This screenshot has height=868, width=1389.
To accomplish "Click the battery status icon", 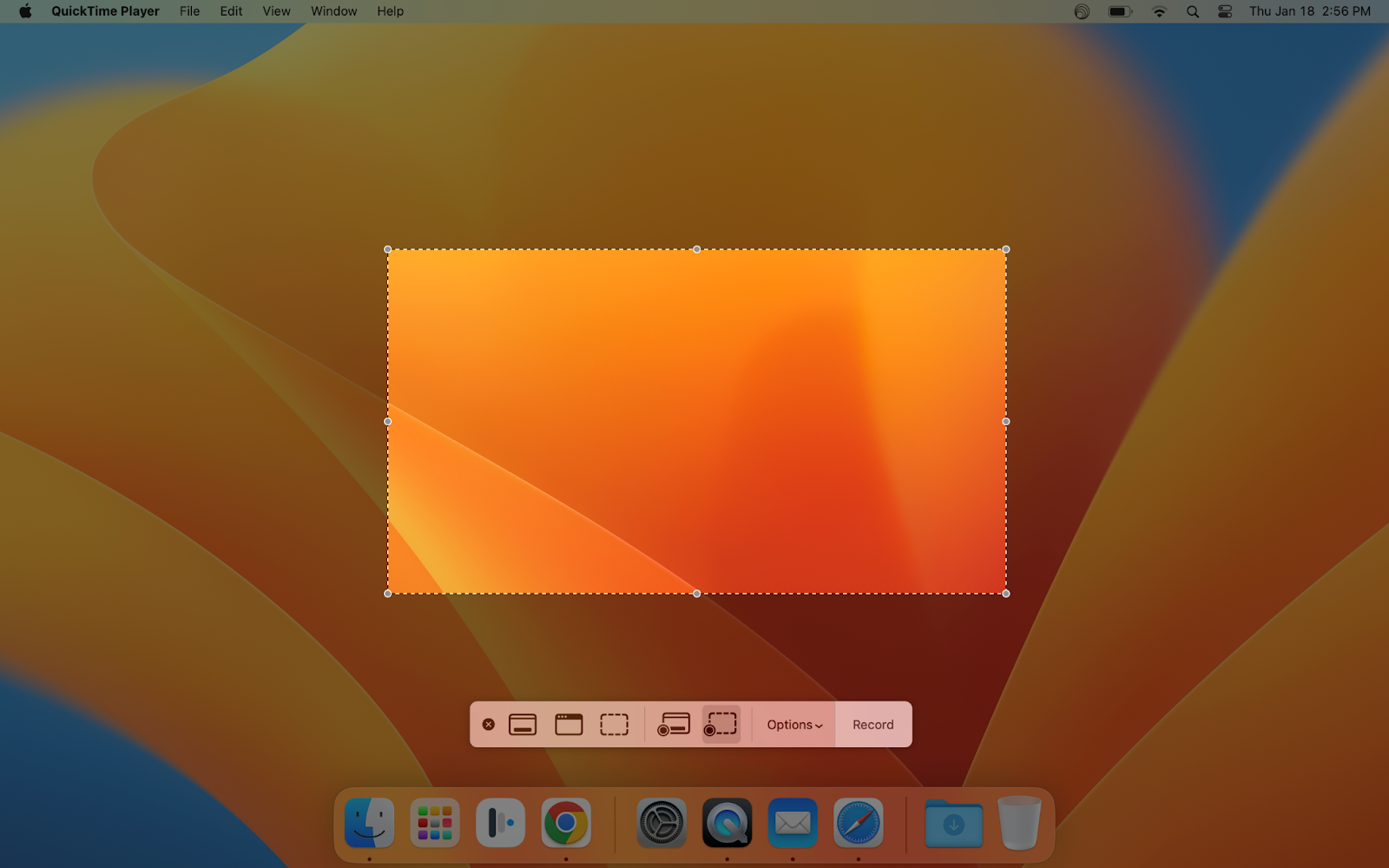I will click(1120, 11).
